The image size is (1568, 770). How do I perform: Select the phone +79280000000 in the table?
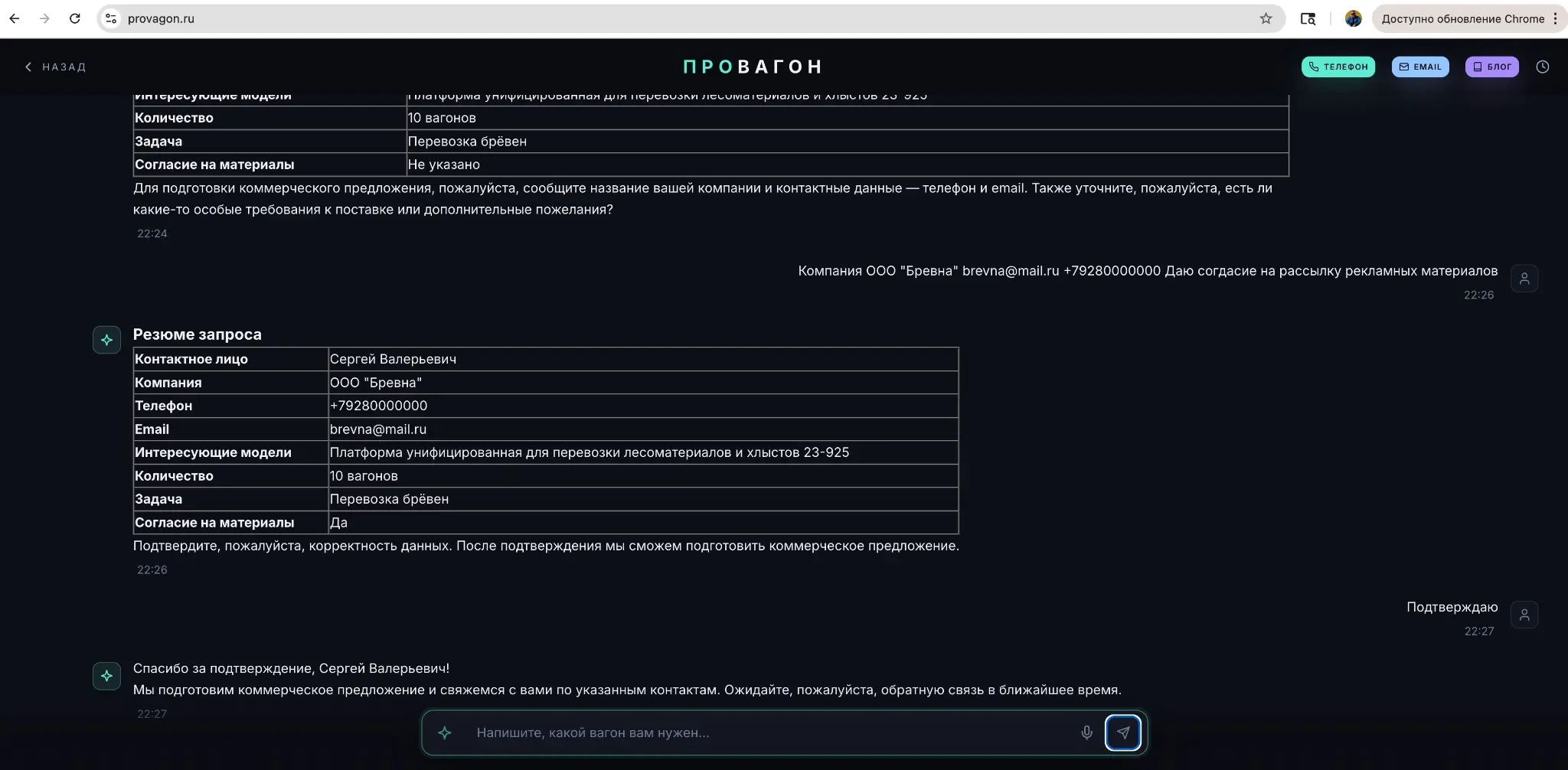click(643, 406)
